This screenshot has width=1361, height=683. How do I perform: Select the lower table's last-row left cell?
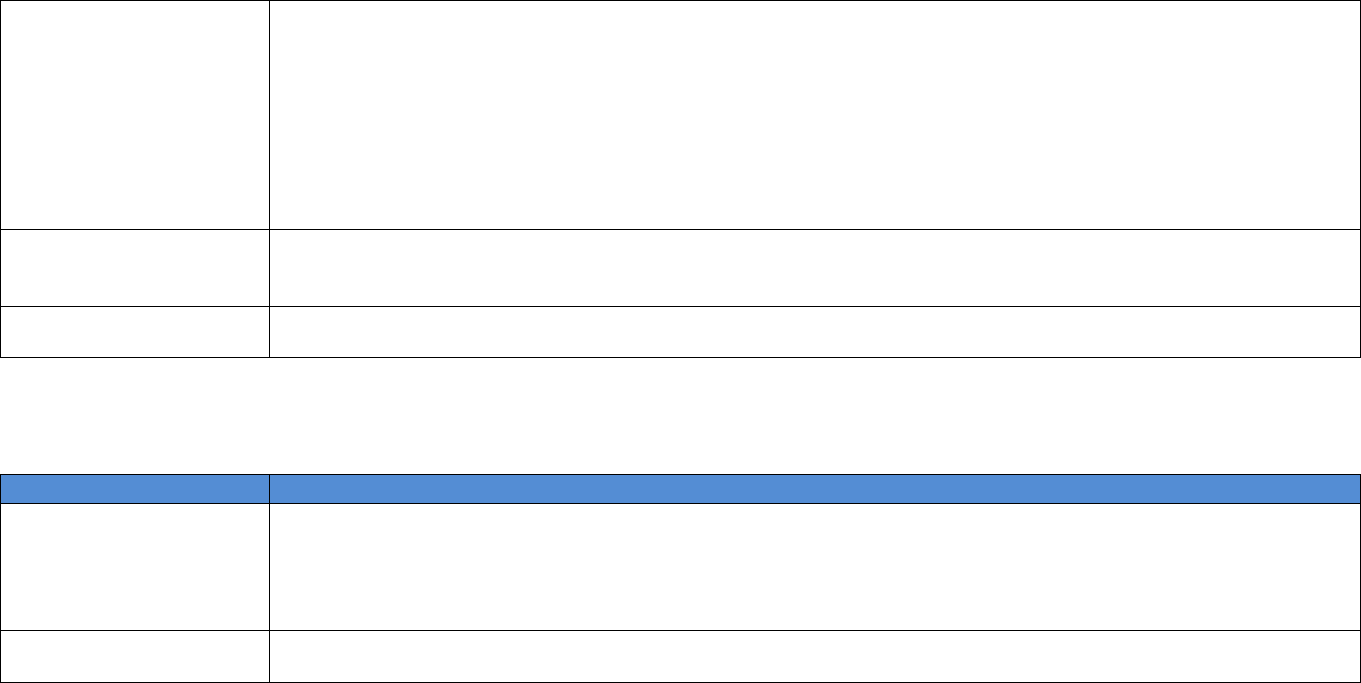[x=135, y=656]
